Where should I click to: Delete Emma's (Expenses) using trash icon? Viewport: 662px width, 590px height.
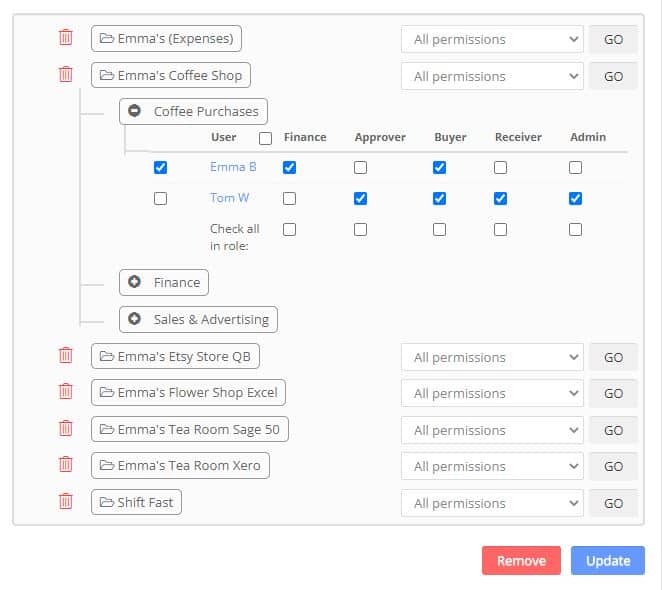click(x=65, y=38)
